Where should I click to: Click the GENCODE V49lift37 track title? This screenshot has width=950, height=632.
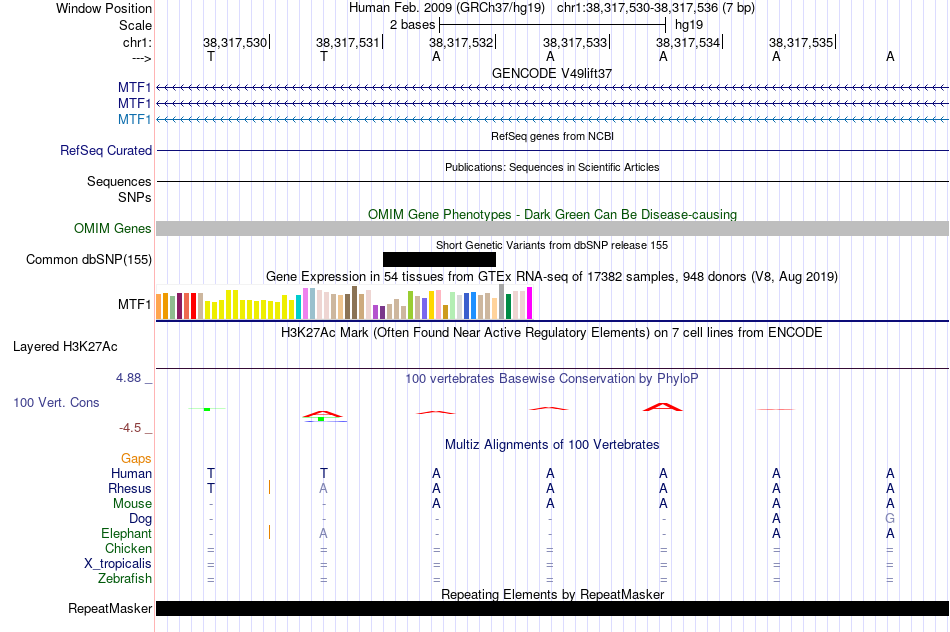(x=552, y=73)
